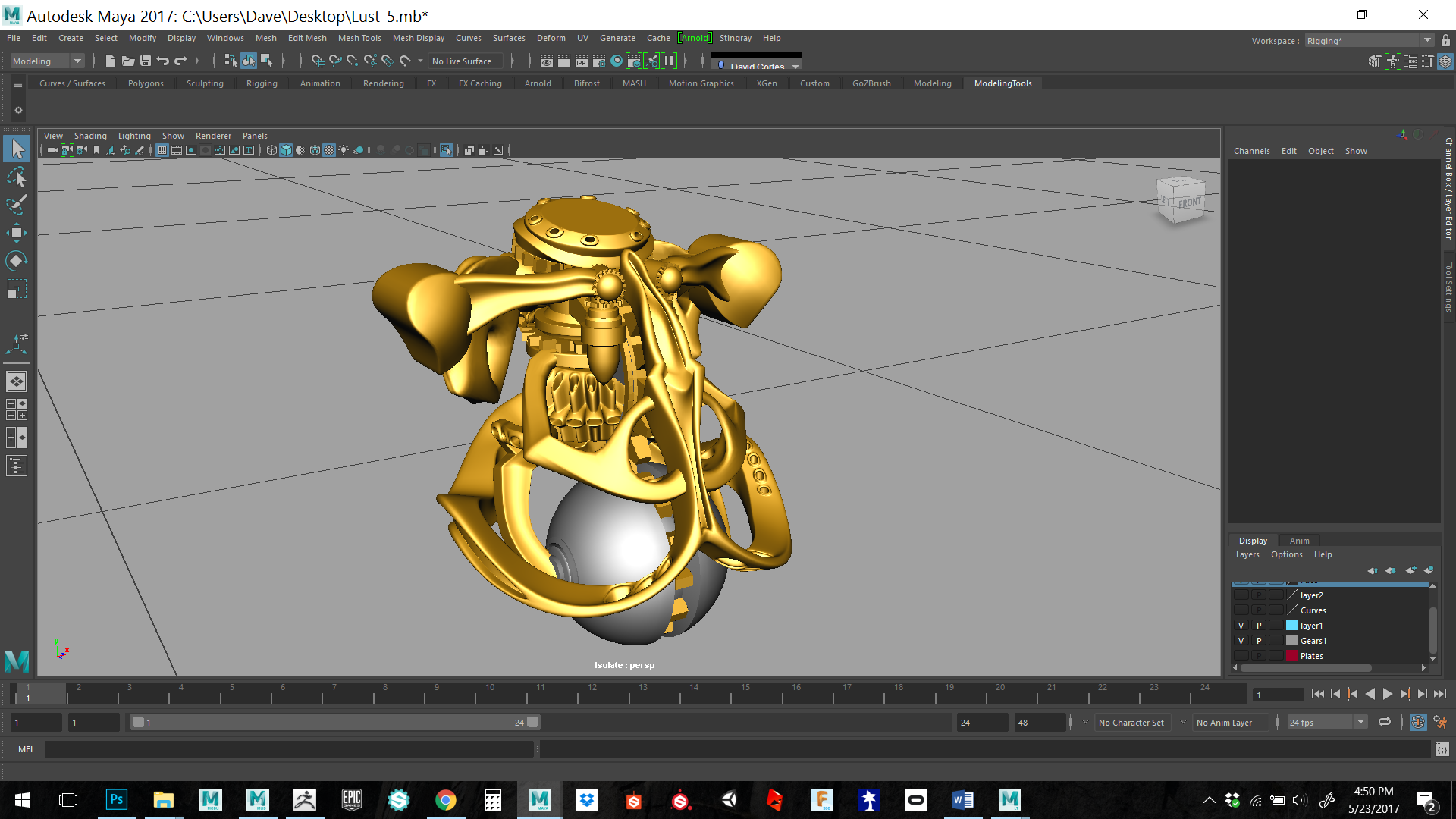Open Channel Box Channels menu
The height and width of the screenshot is (819, 1456).
1251,151
